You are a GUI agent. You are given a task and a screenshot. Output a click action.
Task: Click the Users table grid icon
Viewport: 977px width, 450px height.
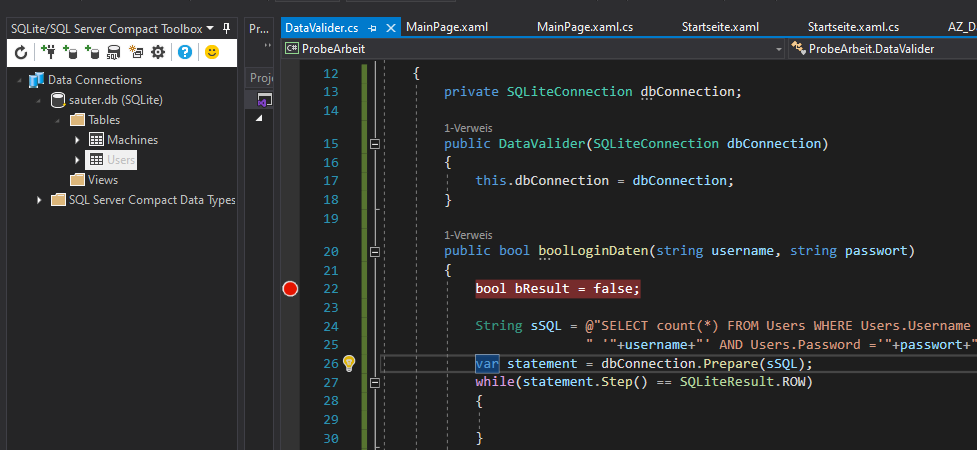coord(97,160)
